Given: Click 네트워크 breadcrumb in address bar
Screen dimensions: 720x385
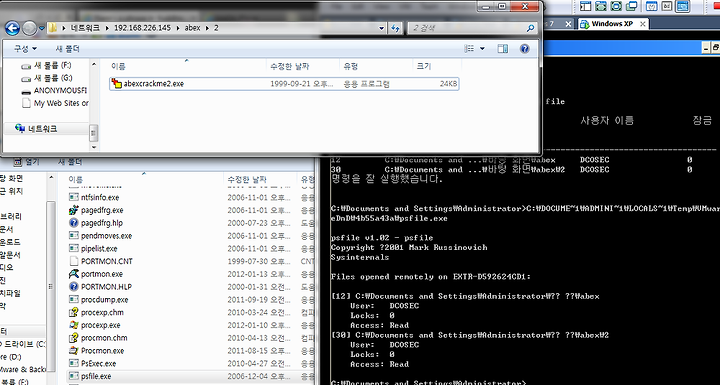Looking at the screenshot, I should (x=85, y=28).
